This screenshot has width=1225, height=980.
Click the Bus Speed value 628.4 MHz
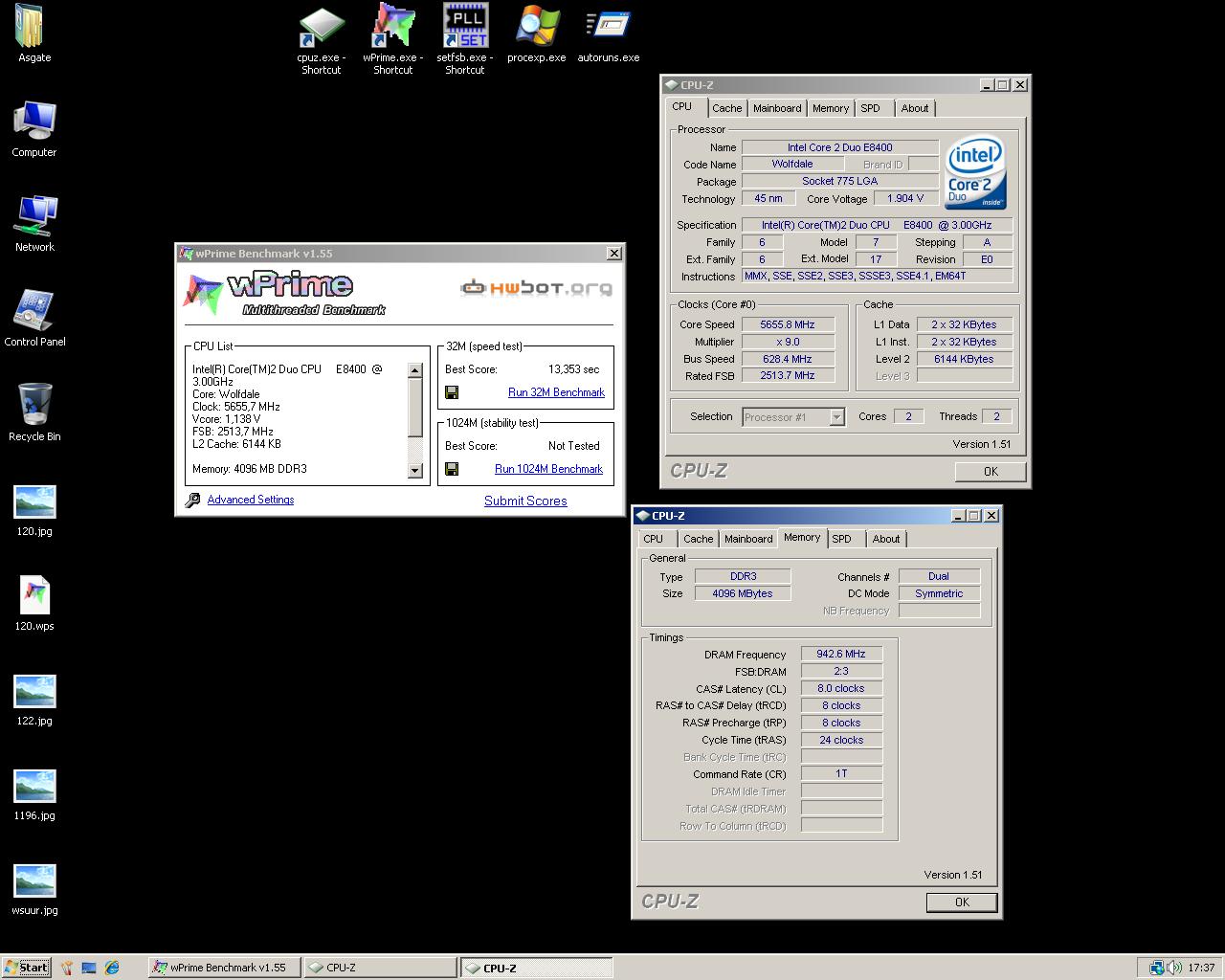[788, 359]
